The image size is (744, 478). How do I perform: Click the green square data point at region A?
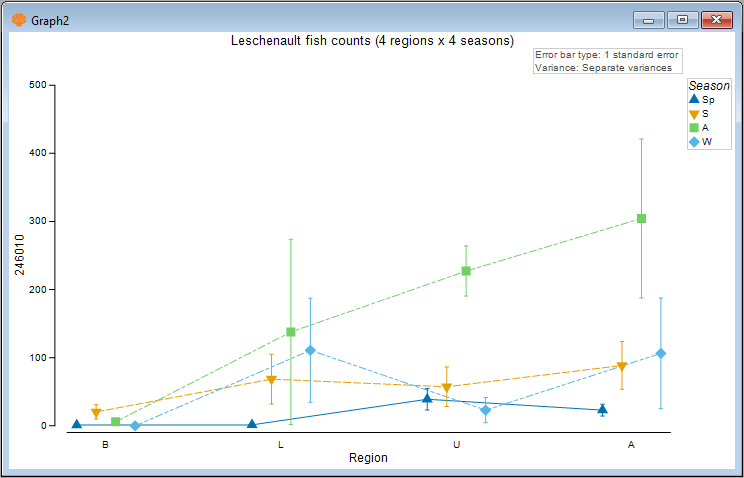[x=641, y=218]
